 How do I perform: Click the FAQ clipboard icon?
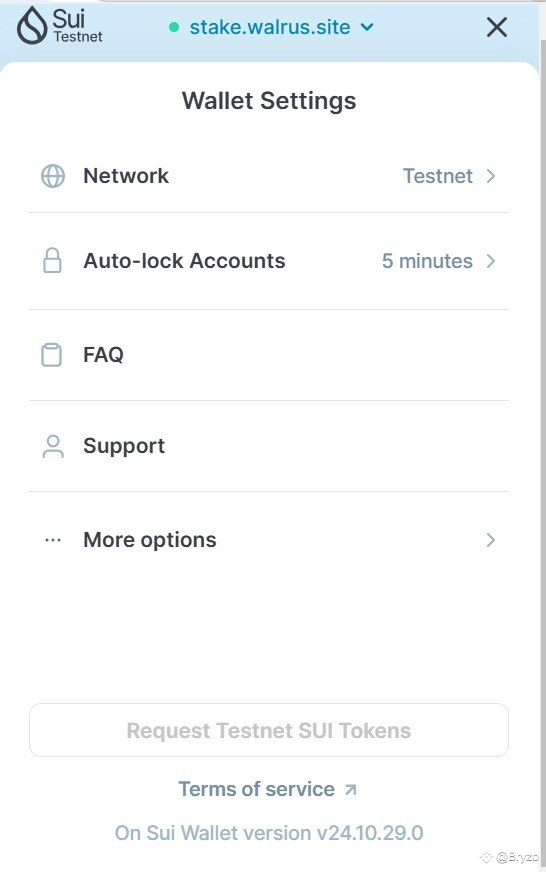(52, 355)
